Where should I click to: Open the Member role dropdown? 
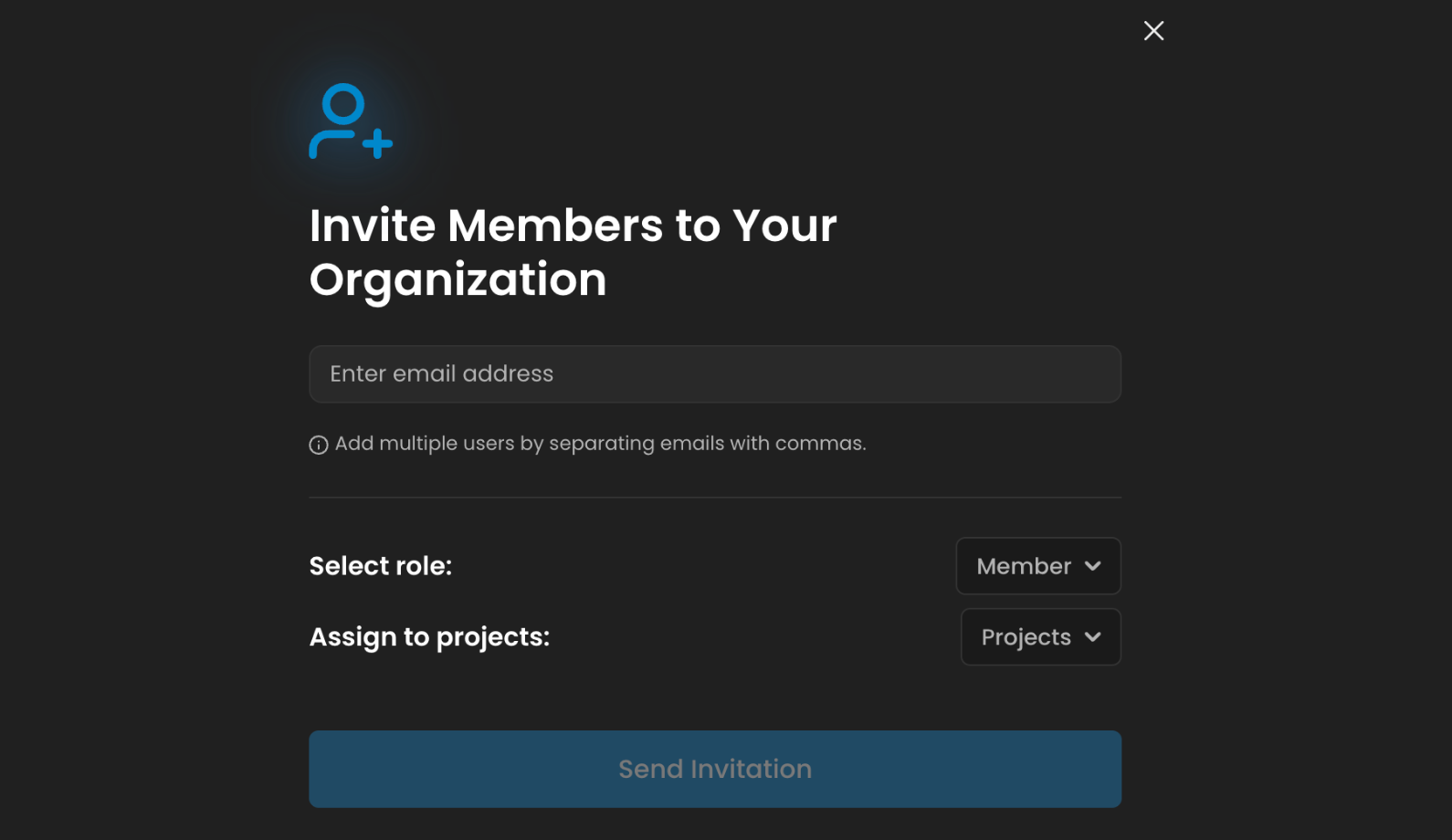click(1038, 566)
